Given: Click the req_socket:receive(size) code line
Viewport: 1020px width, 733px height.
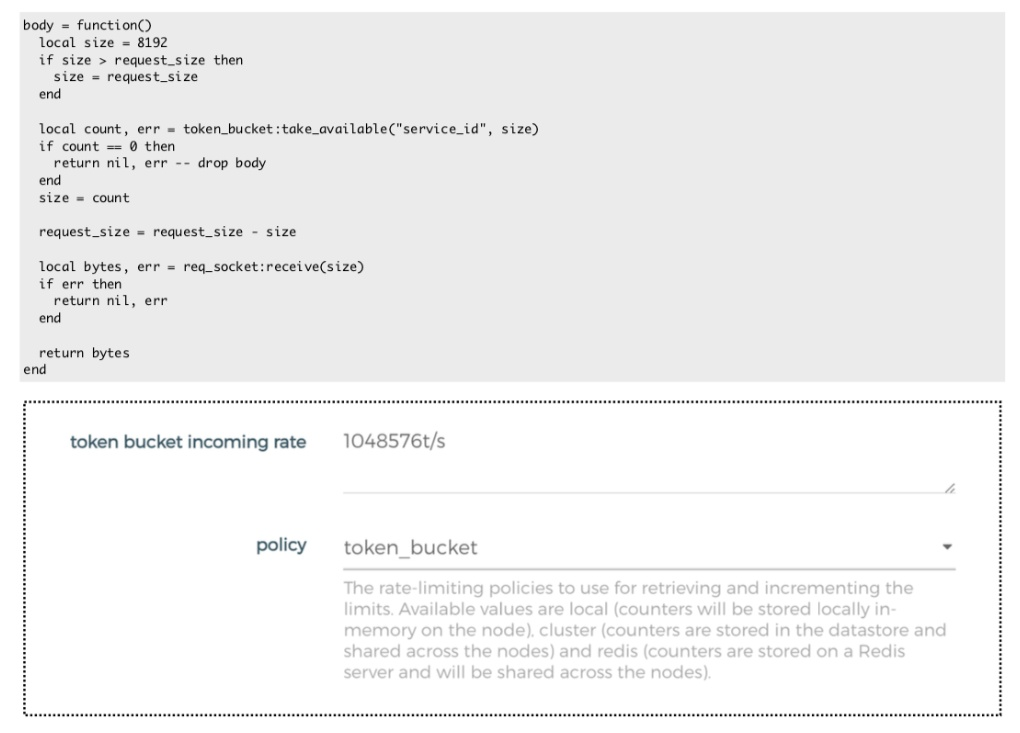Looking at the screenshot, I should pos(201,266).
